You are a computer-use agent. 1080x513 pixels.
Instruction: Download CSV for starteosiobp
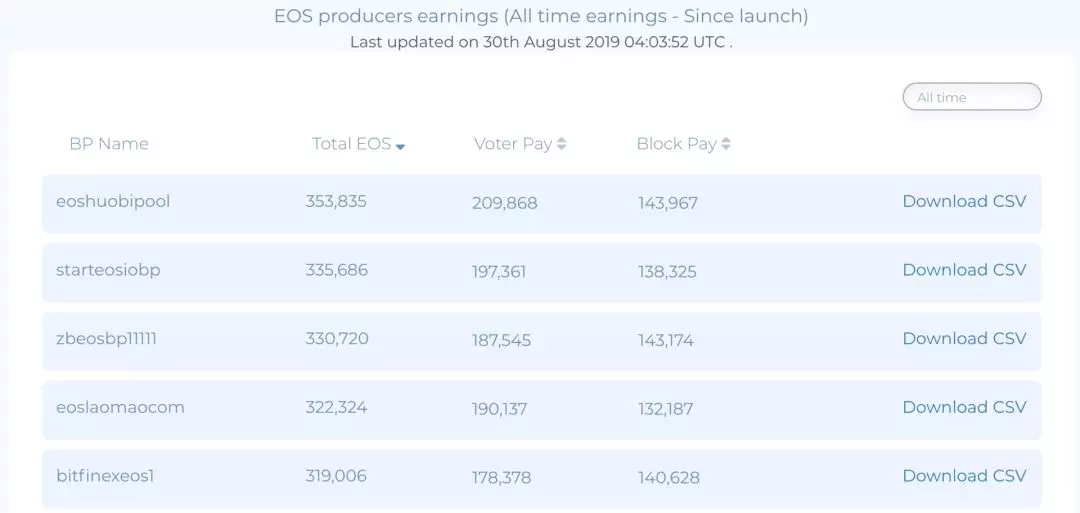[x=964, y=270]
